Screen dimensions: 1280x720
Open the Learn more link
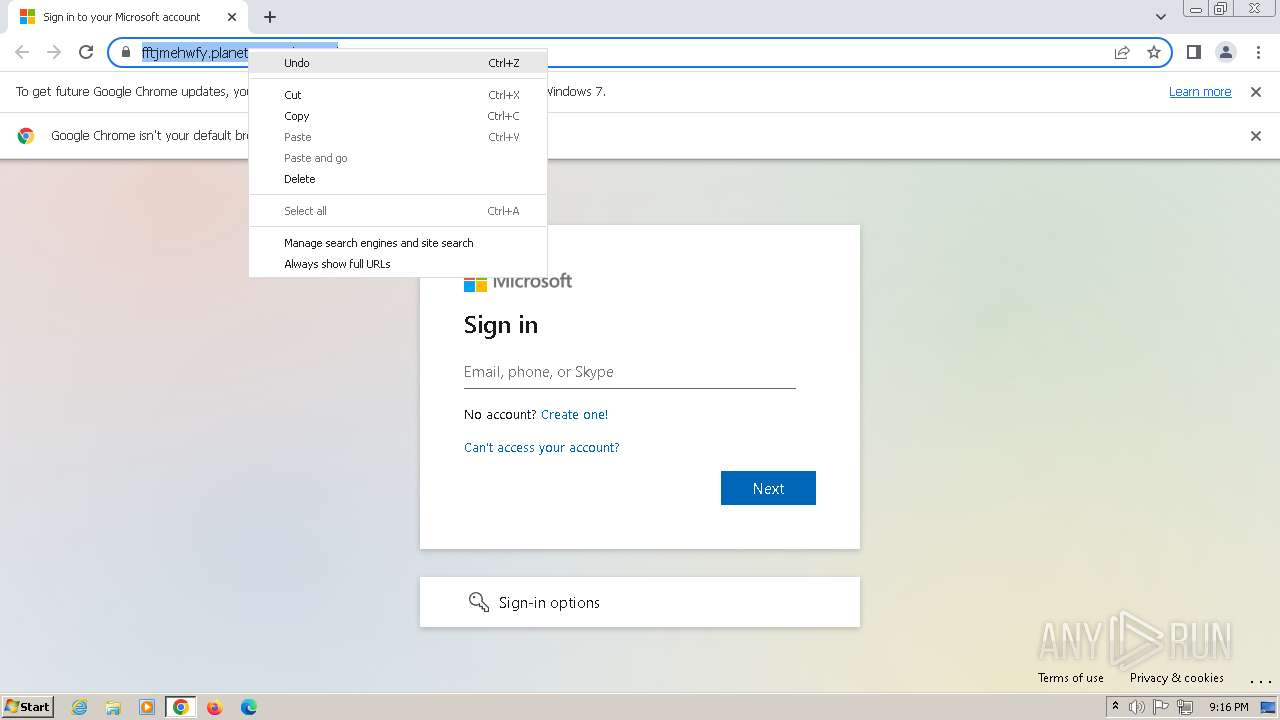tap(1200, 92)
